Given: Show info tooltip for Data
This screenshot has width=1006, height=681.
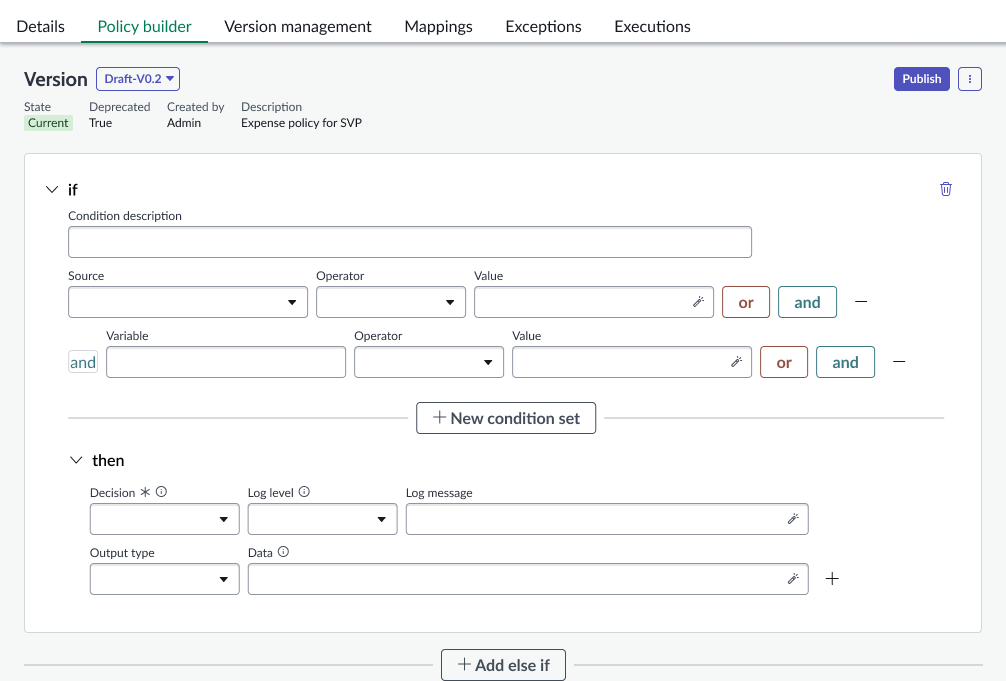Looking at the screenshot, I should 283,552.
